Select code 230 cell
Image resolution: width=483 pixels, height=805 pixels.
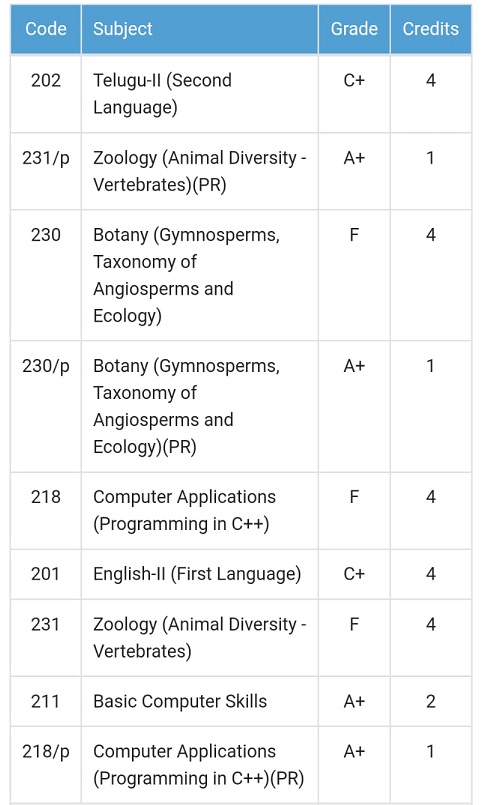(x=46, y=275)
